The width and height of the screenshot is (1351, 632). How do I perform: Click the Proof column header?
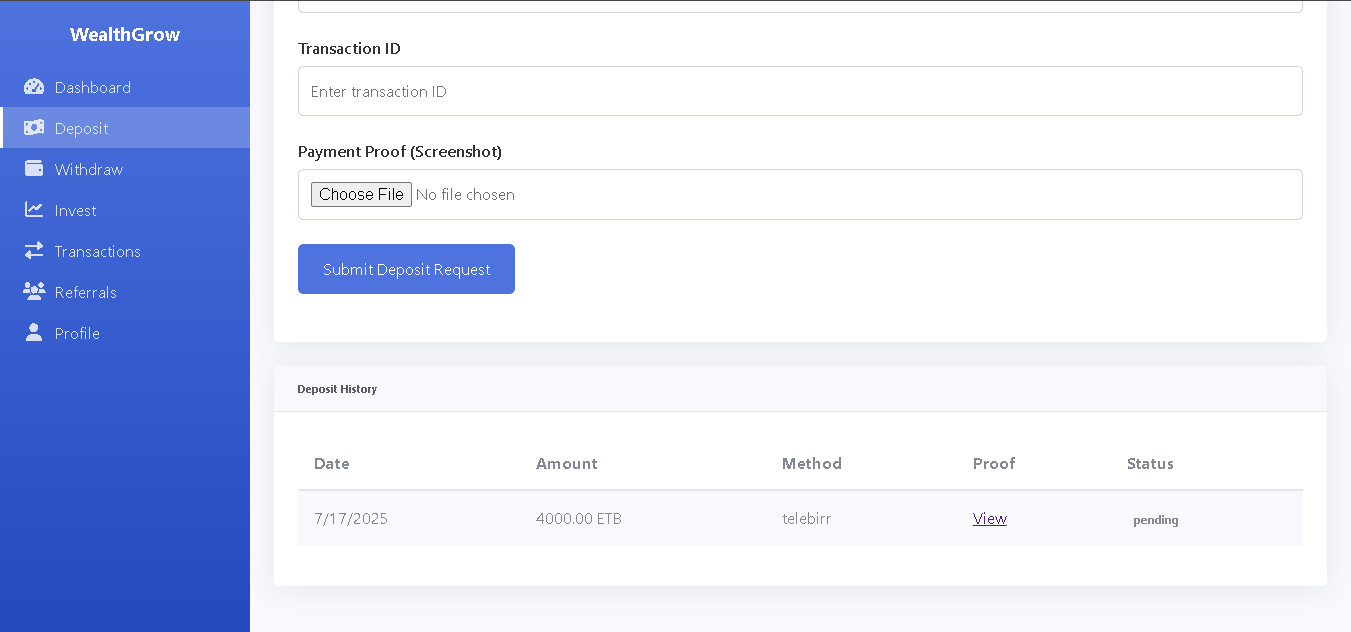click(994, 464)
